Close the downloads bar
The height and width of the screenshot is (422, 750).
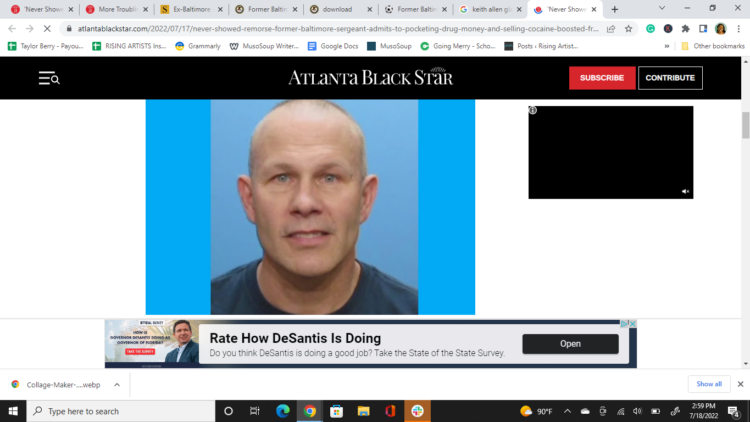pyautogui.click(x=740, y=384)
